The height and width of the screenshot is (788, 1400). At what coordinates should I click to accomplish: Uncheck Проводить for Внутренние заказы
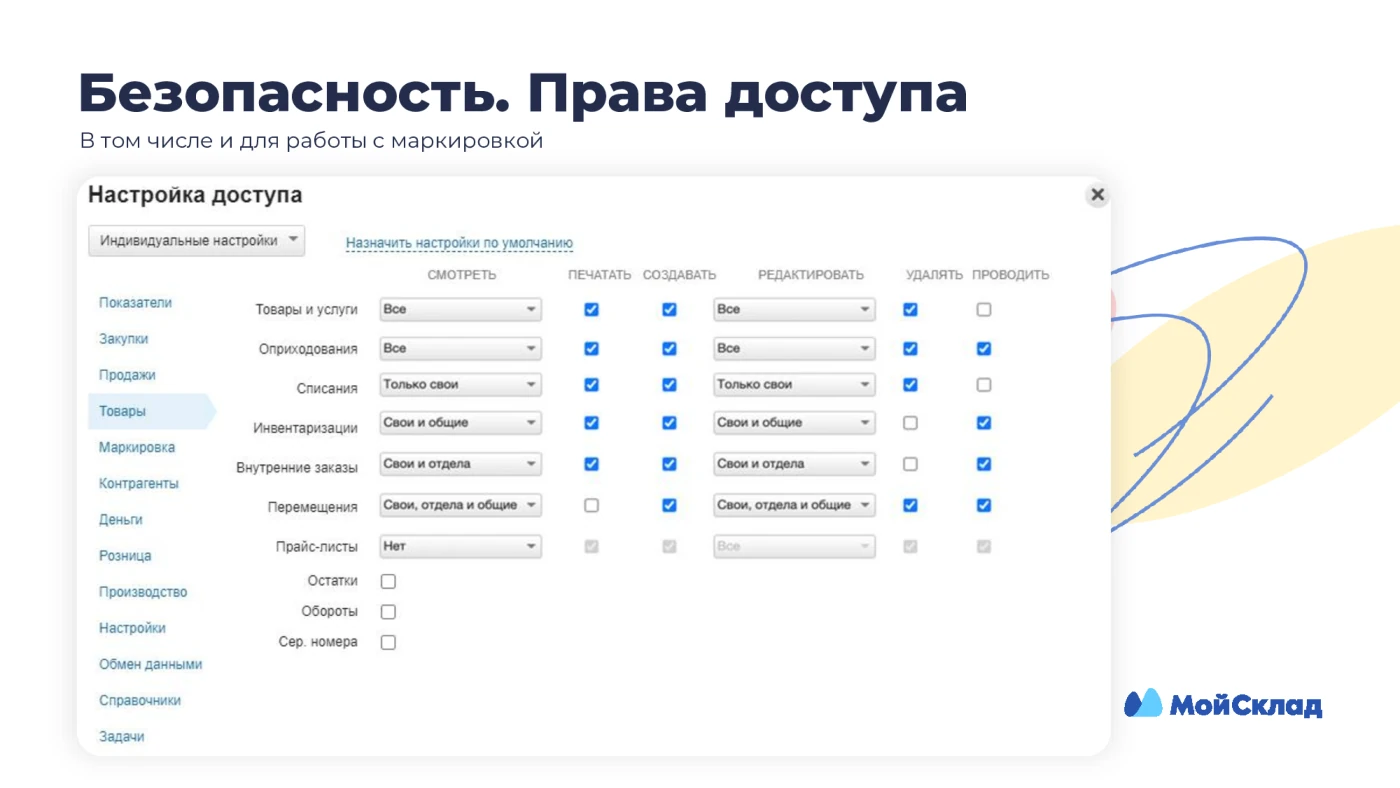click(x=984, y=464)
